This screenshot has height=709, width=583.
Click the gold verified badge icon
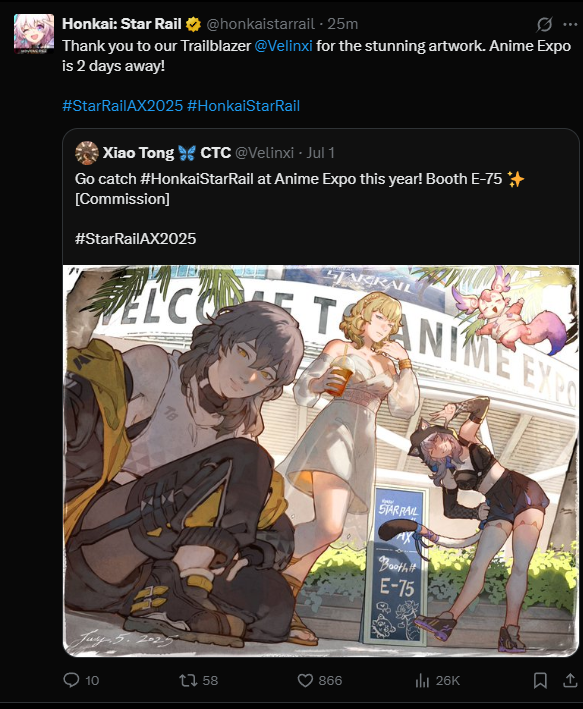click(x=194, y=24)
